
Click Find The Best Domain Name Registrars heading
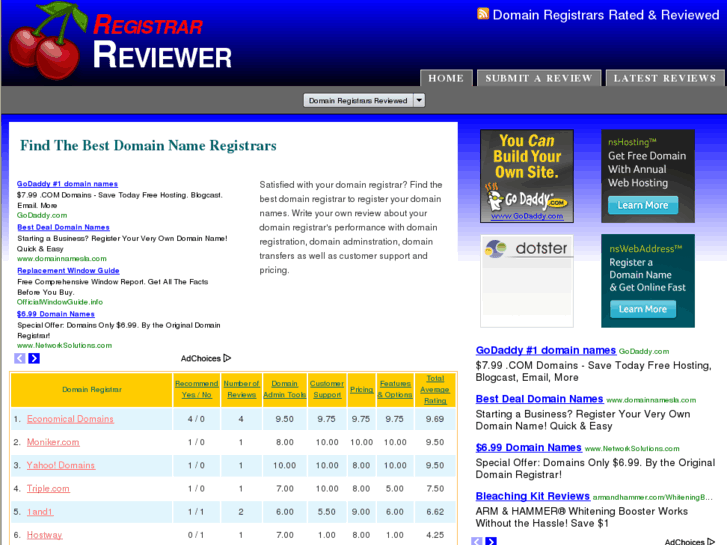148,146
